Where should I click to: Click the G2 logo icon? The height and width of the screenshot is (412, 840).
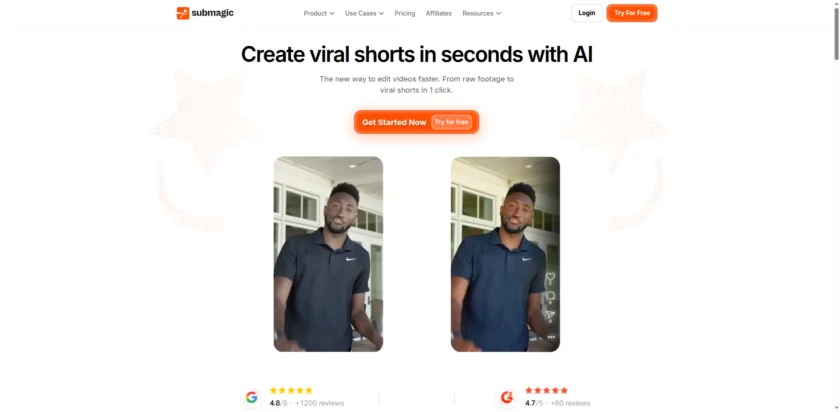[507, 397]
